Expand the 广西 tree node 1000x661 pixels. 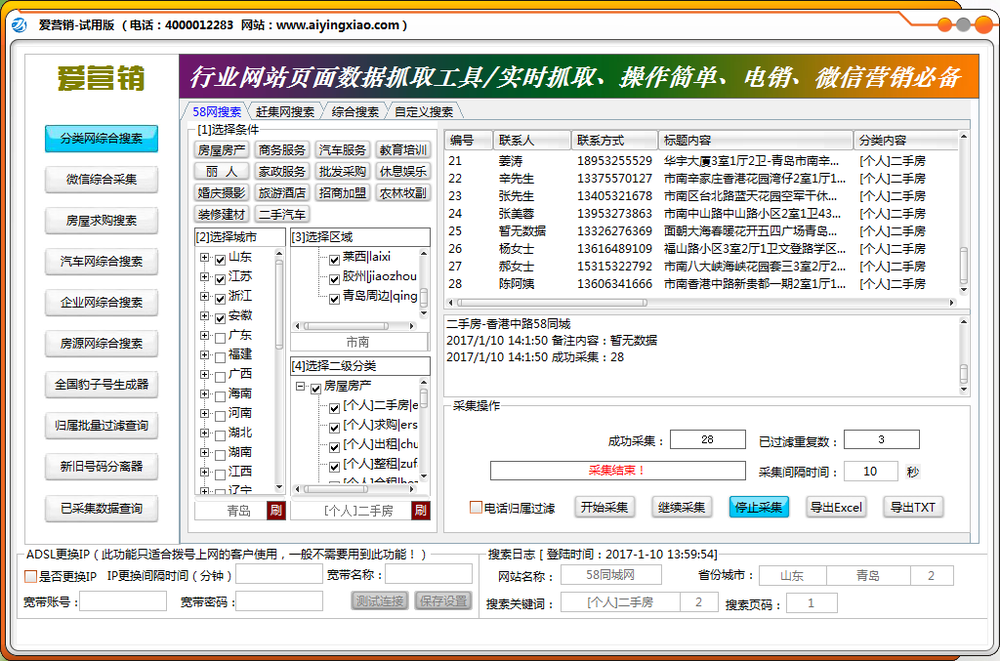coord(204,375)
